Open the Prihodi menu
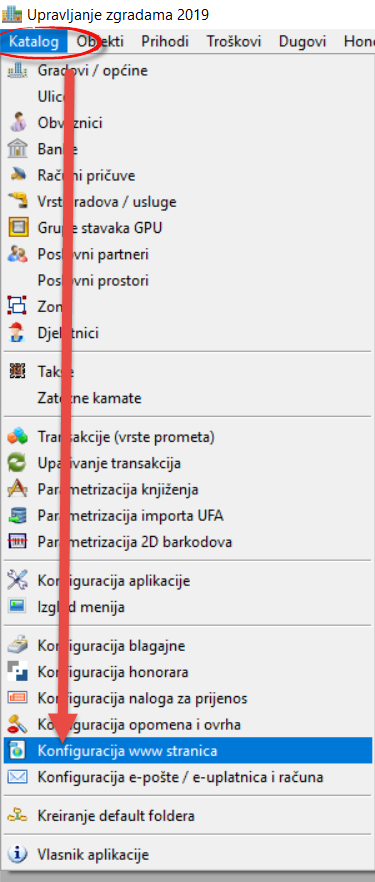The image size is (375, 882). click(165, 42)
